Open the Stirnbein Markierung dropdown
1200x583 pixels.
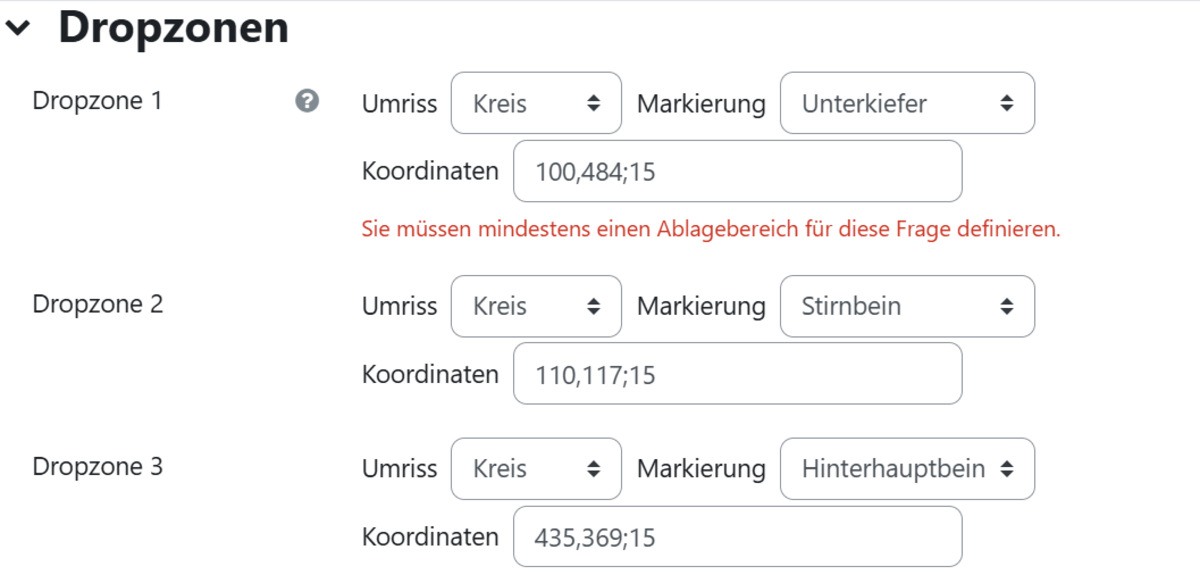(907, 306)
